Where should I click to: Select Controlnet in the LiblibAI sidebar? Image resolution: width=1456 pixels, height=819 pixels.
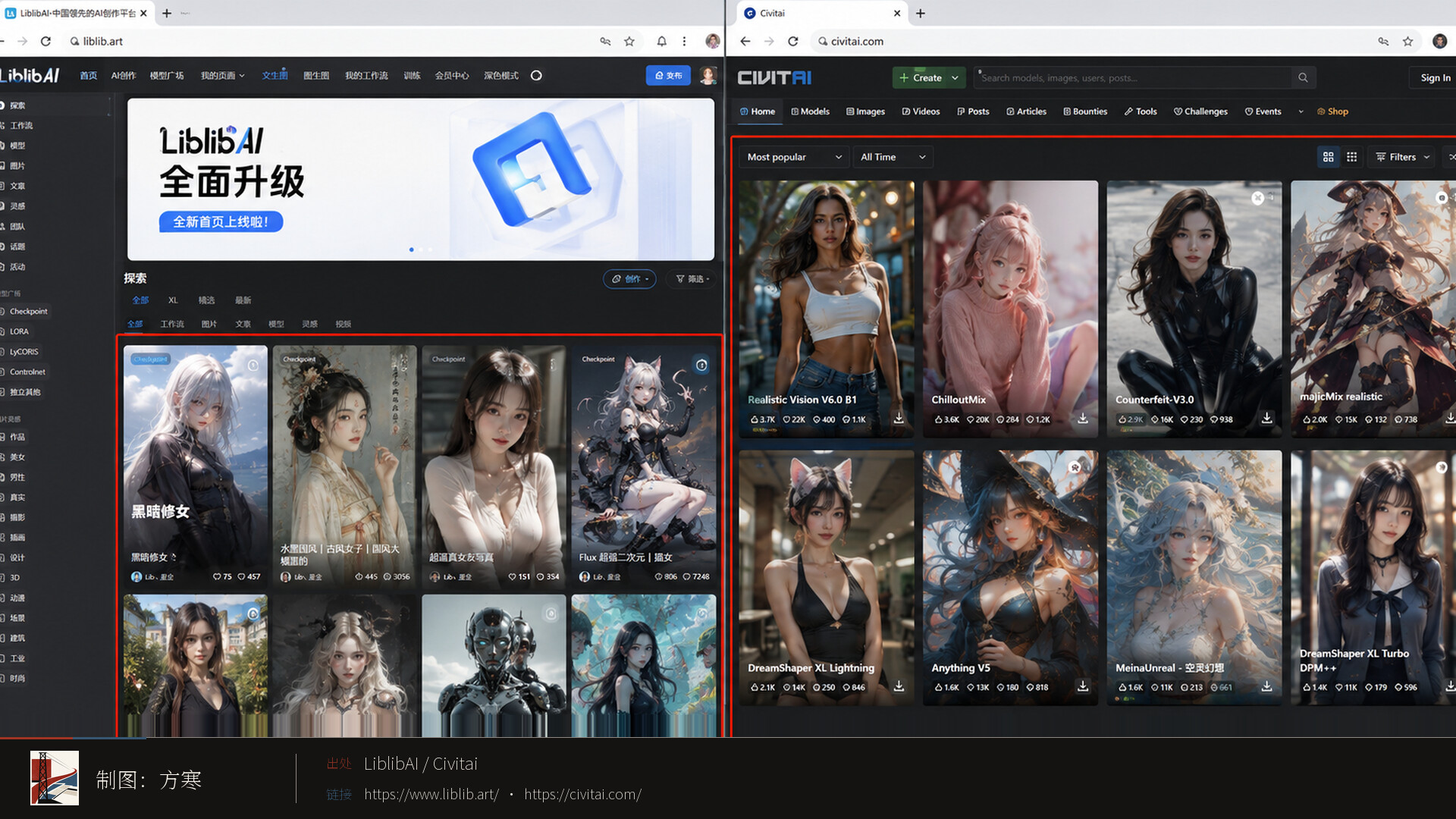[27, 372]
